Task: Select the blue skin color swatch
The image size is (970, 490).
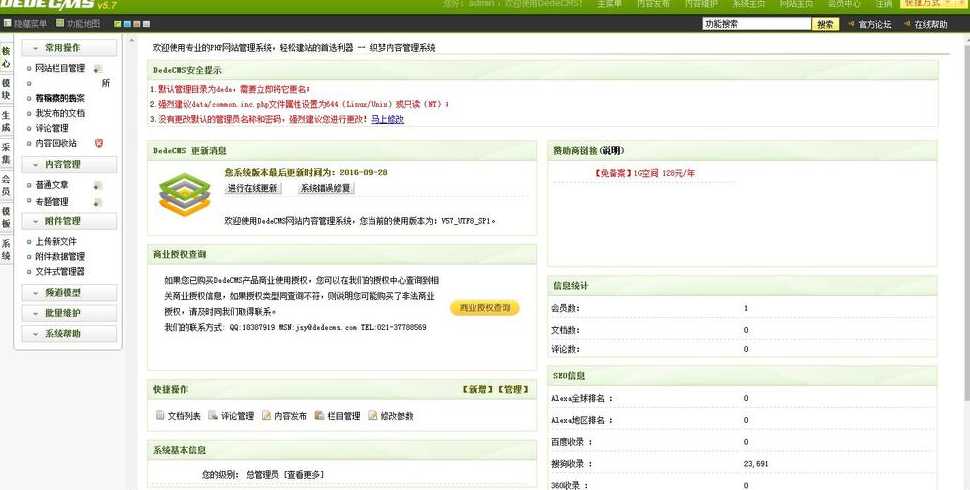Action: (x=127, y=24)
